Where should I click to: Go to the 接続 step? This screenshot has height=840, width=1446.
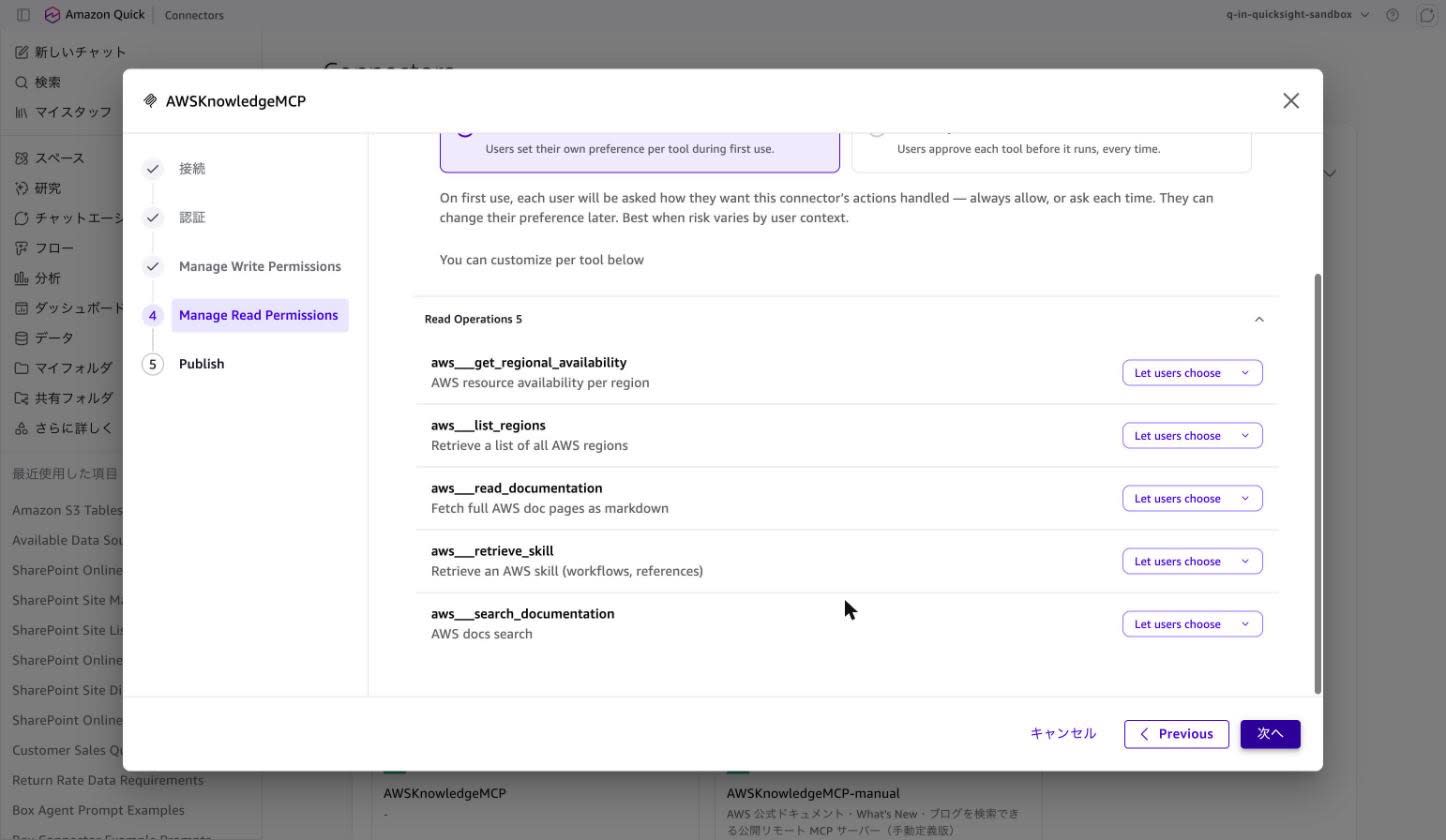coord(192,169)
